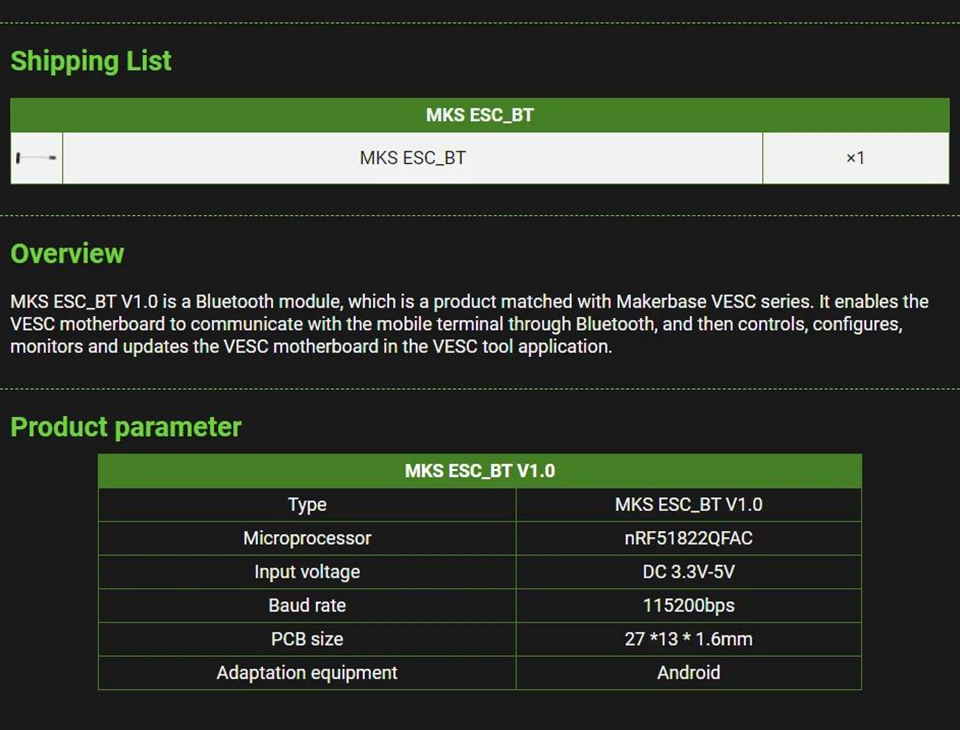Click the overview description paragraph
Screen dimensions: 960x730
(x=469, y=324)
